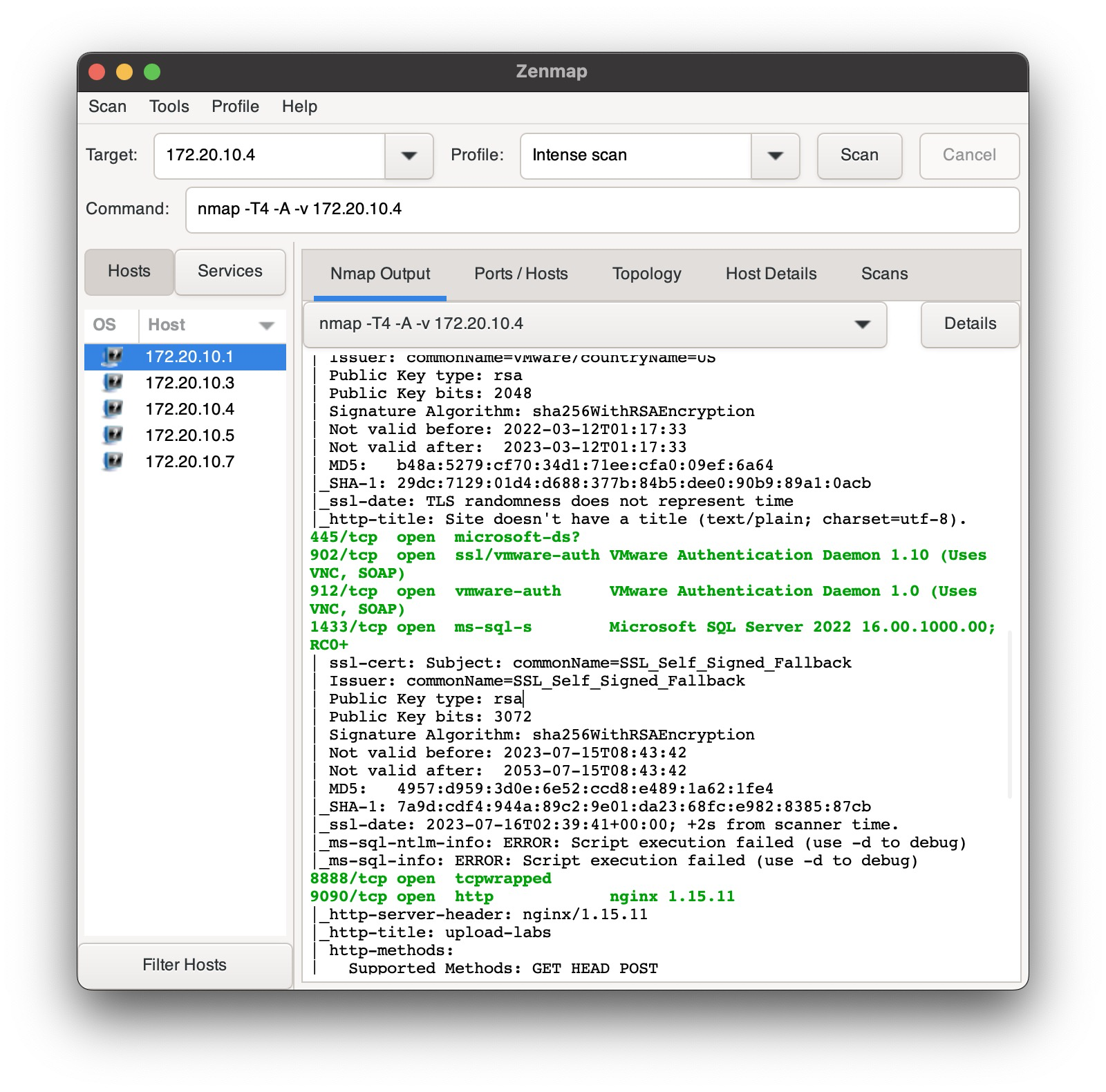
Task: Open the Target dropdown arrow
Action: click(409, 156)
